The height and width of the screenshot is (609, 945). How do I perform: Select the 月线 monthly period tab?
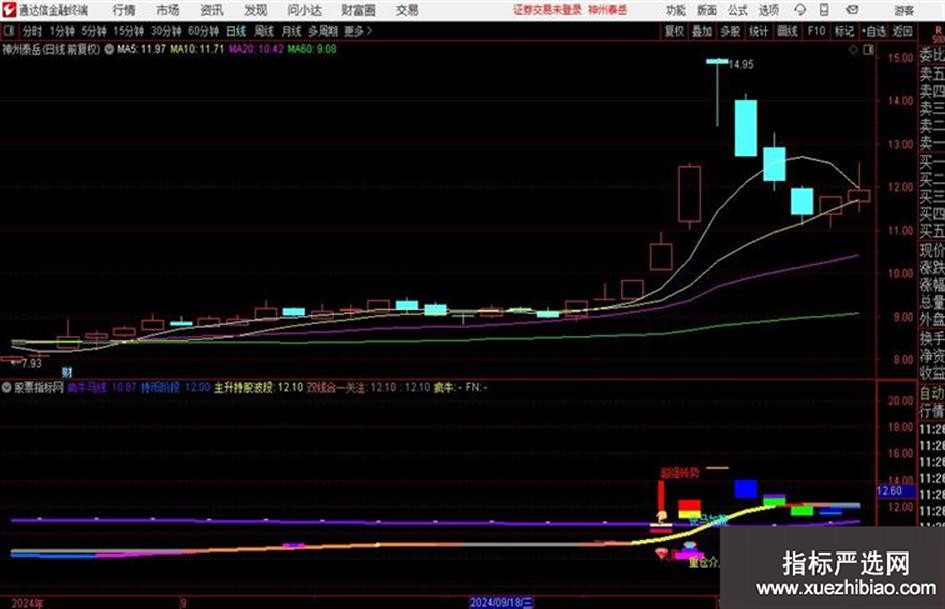[x=292, y=31]
